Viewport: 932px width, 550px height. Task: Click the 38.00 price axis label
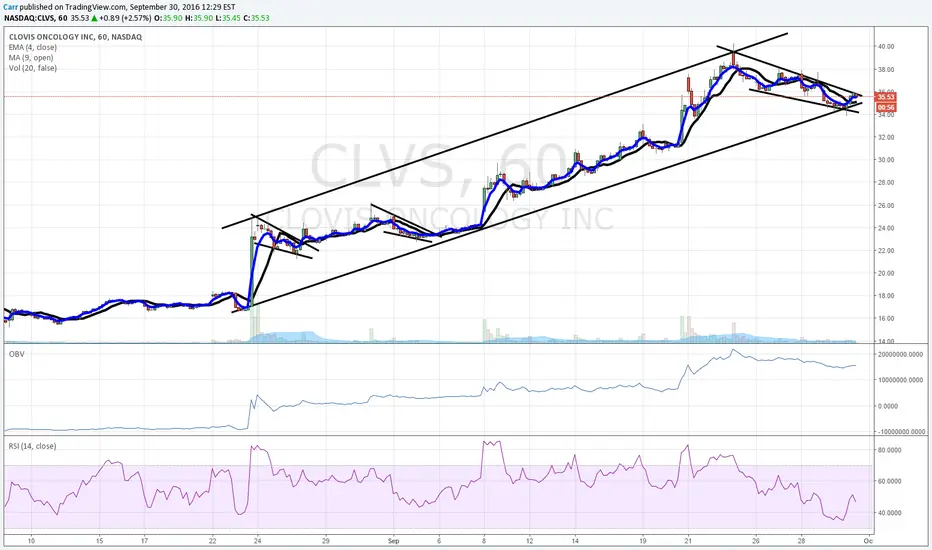click(886, 69)
